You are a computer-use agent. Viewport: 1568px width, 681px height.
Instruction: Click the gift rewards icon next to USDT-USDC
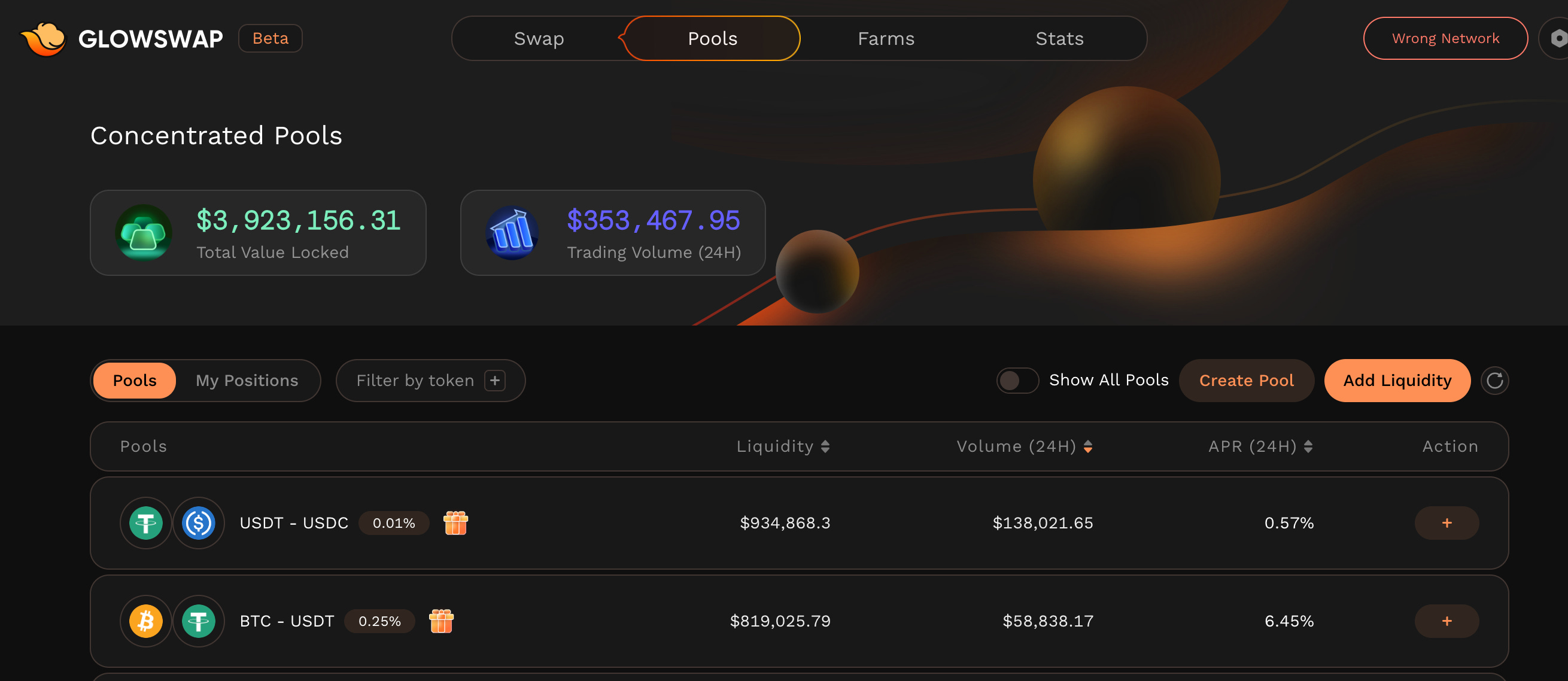tap(455, 523)
